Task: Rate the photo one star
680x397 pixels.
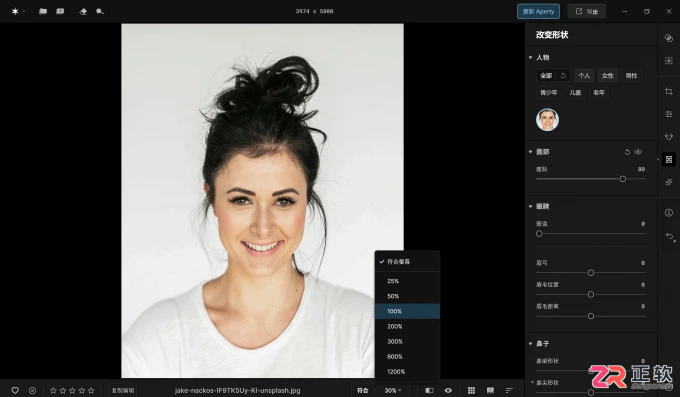Action: [x=53, y=390]
